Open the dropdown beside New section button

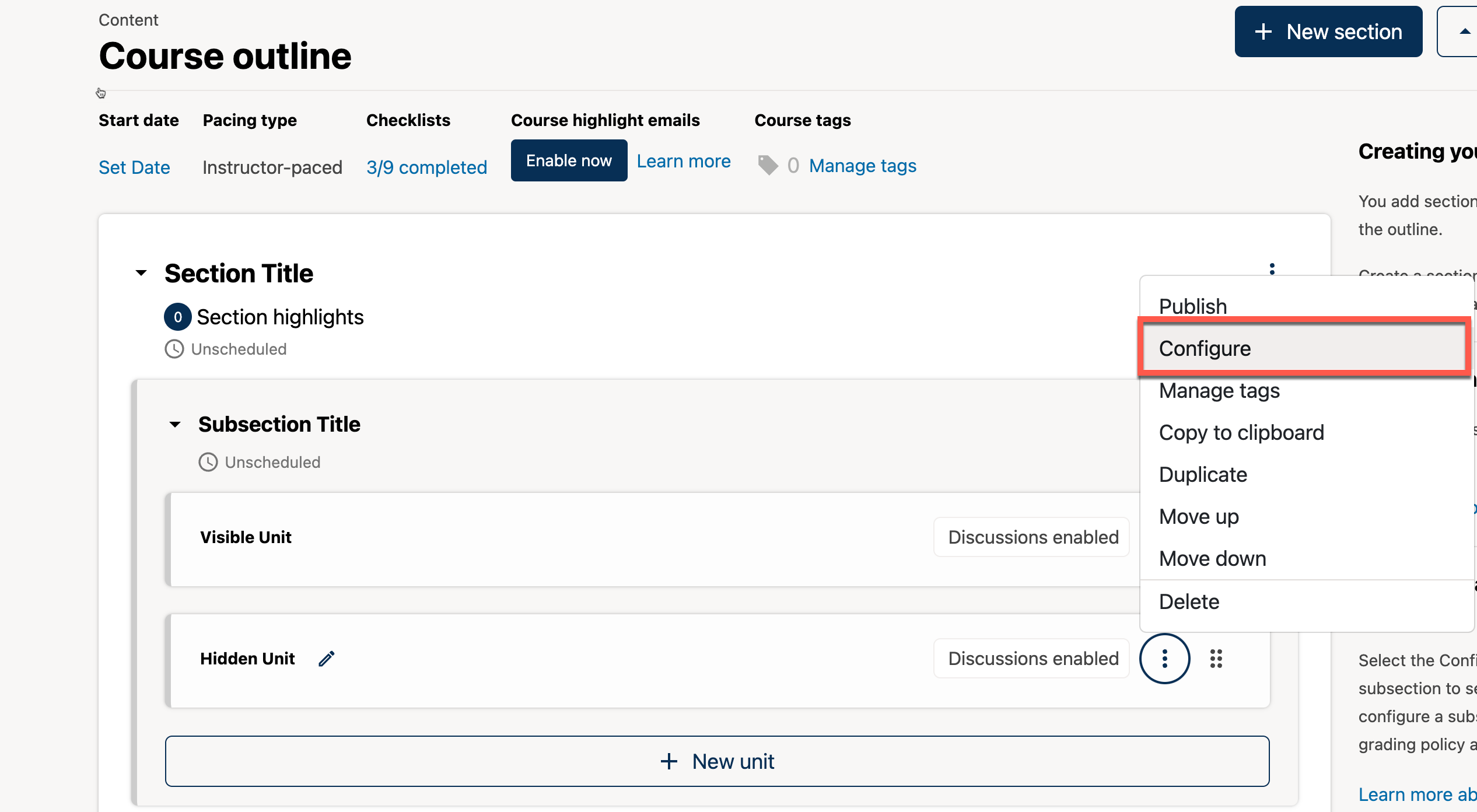point(1463,32)
